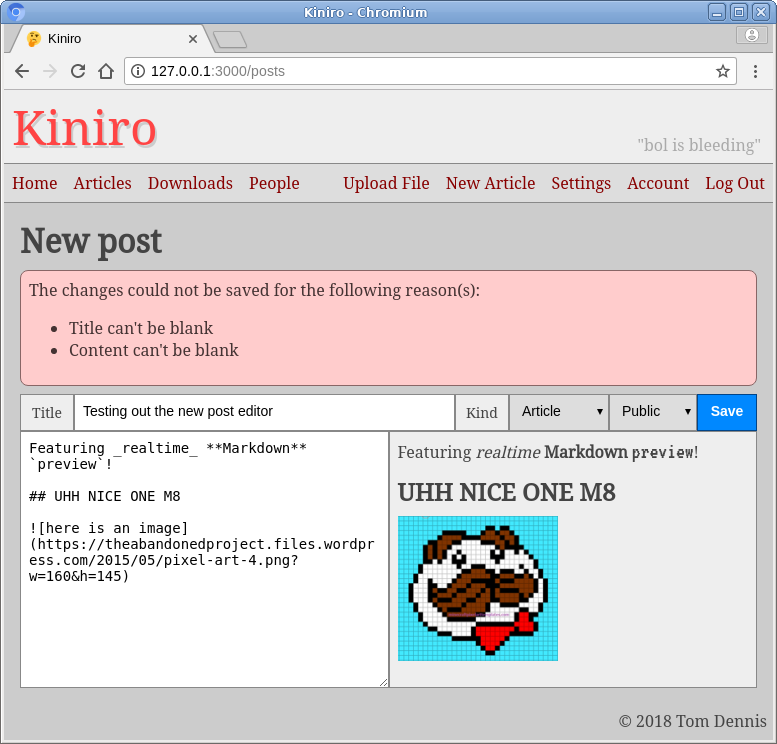The image size is (777, 744).
Task: Bookmark this page with the star icon
Action: coord(722,71)
